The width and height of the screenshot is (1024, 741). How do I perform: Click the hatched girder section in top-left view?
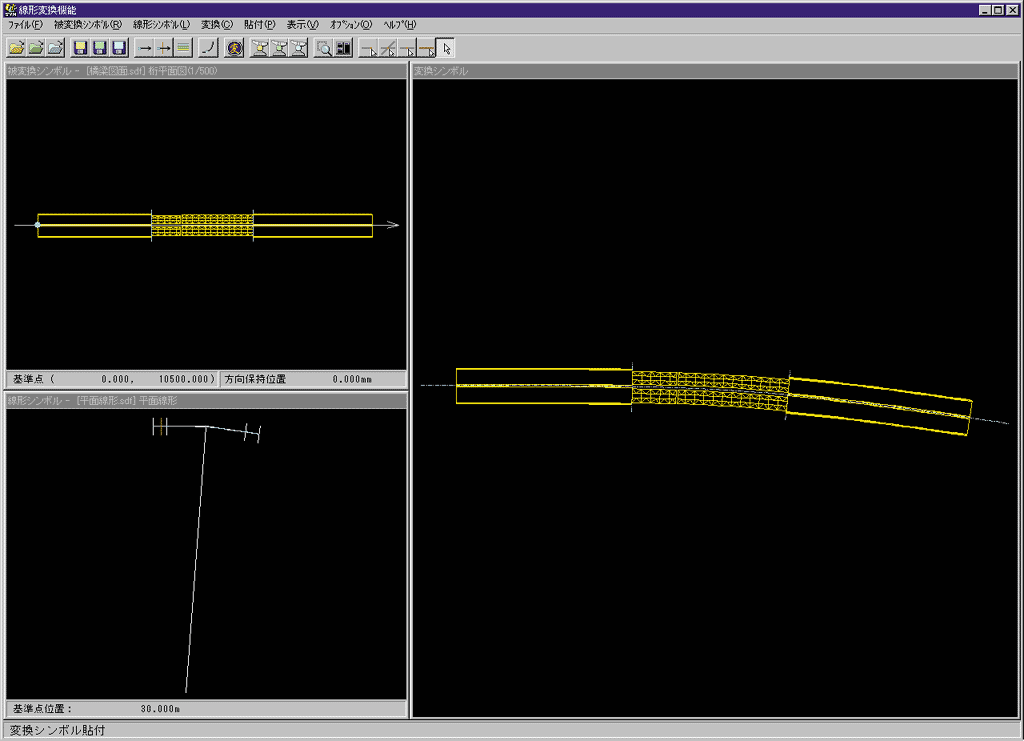click(202, 225)
